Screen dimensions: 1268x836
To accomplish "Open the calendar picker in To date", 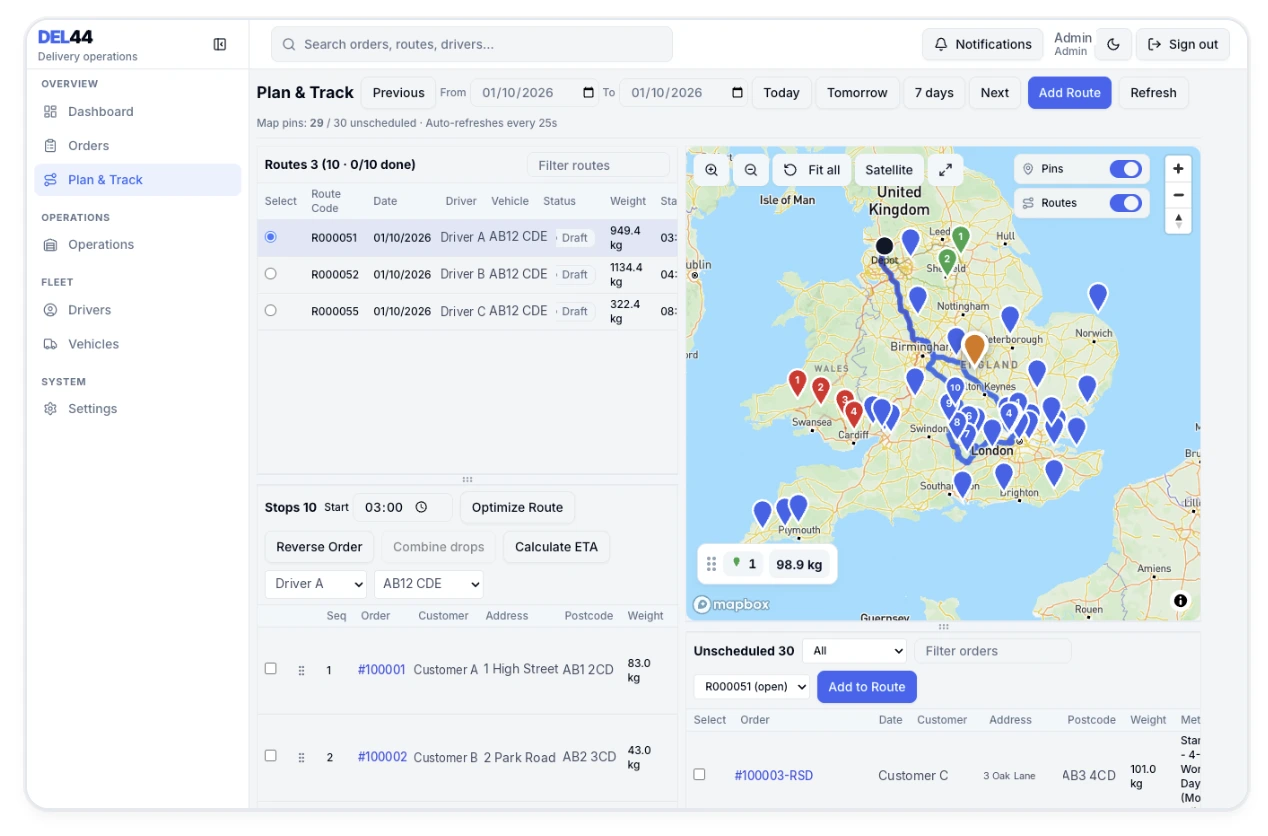I will click(737, 93).
